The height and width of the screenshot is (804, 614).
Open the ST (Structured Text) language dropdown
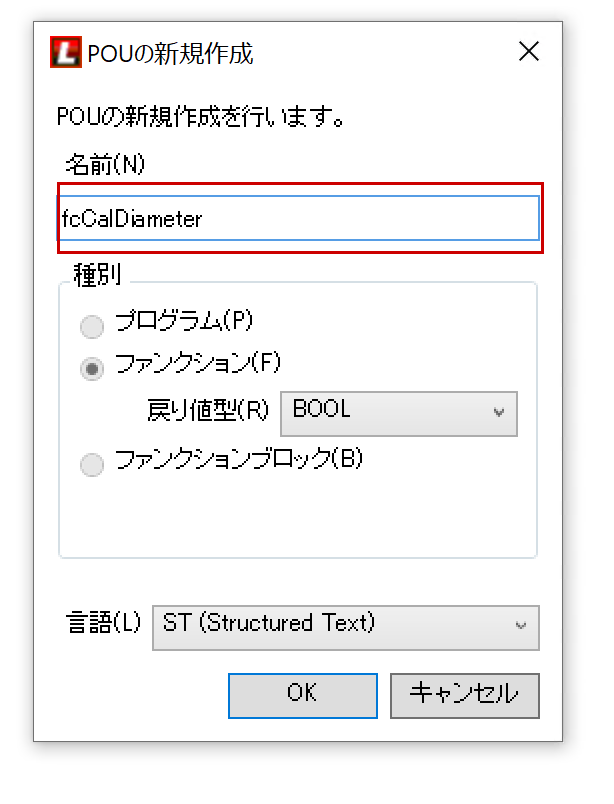[345, 627]
